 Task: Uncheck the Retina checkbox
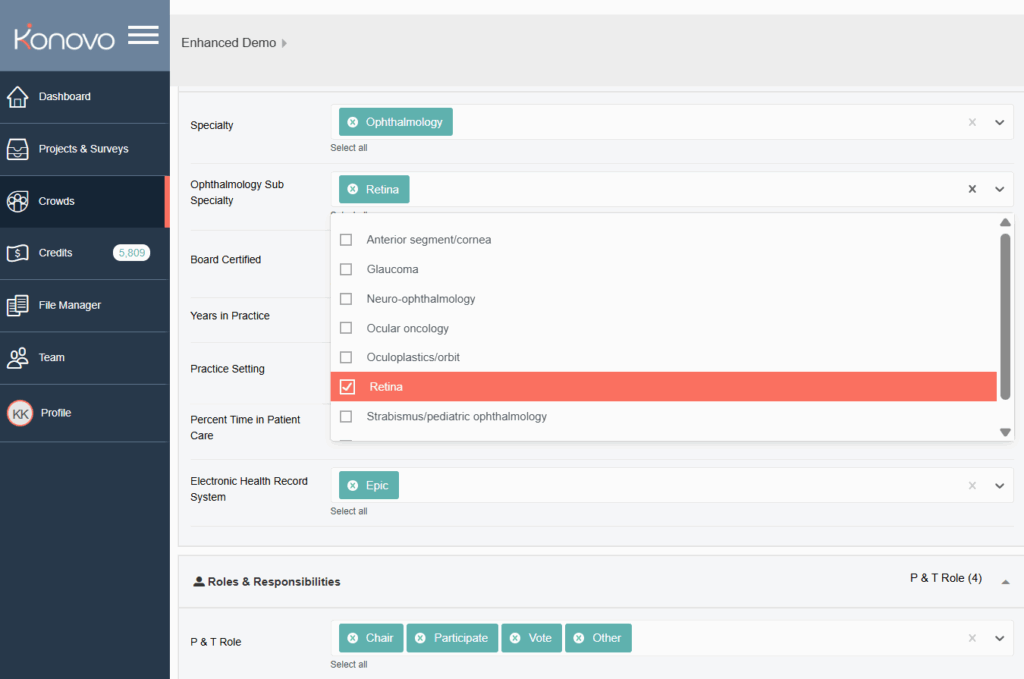(x=347, y=387)
